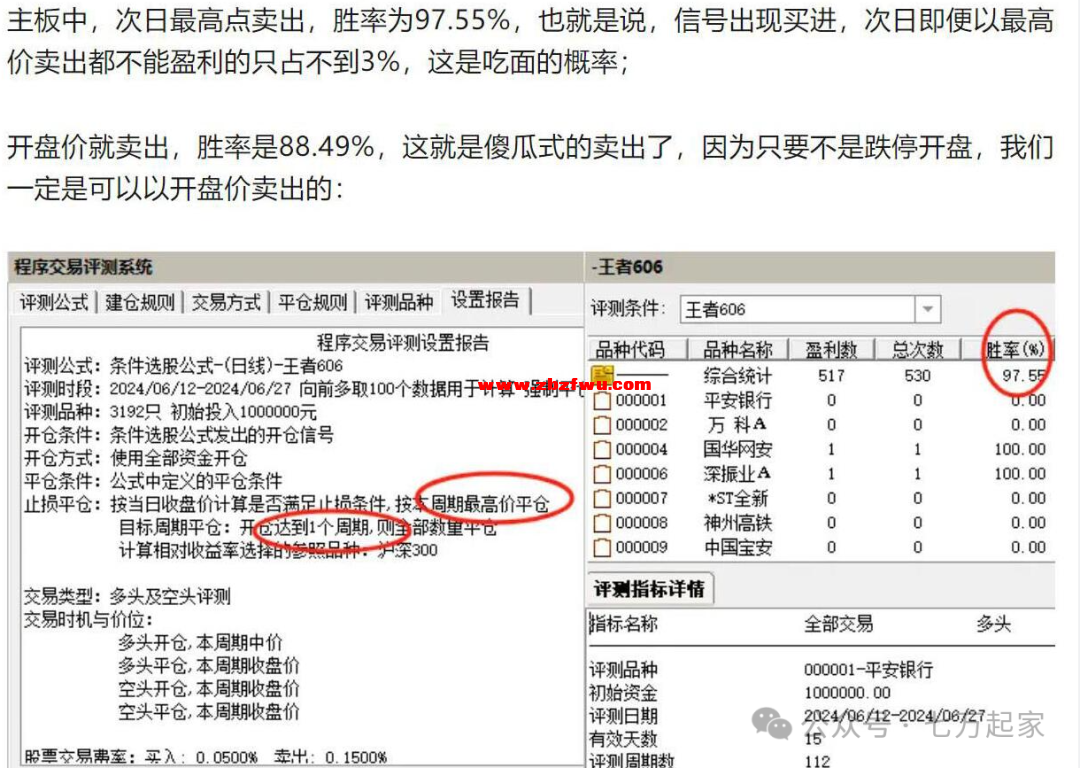The image size is (1080, 768).
Task: Click the icon beside stock code 000008
Action: (x=602, y=523)
